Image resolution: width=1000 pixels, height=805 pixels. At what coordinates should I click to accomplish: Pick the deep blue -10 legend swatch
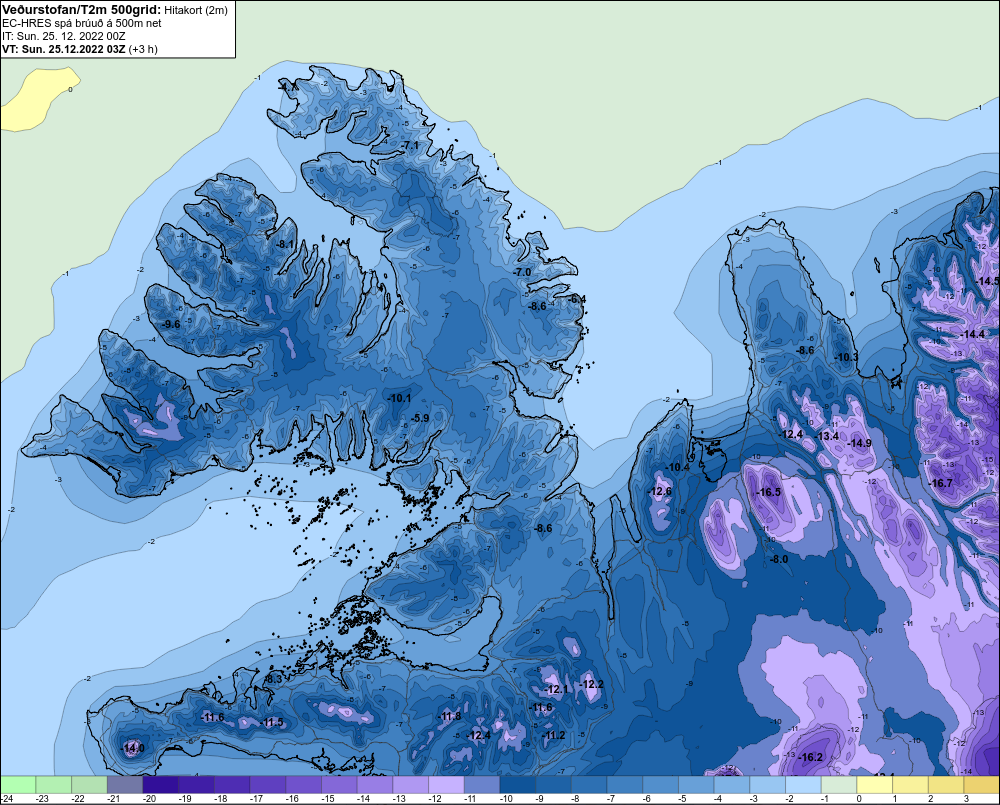click(x=518, y=785)
